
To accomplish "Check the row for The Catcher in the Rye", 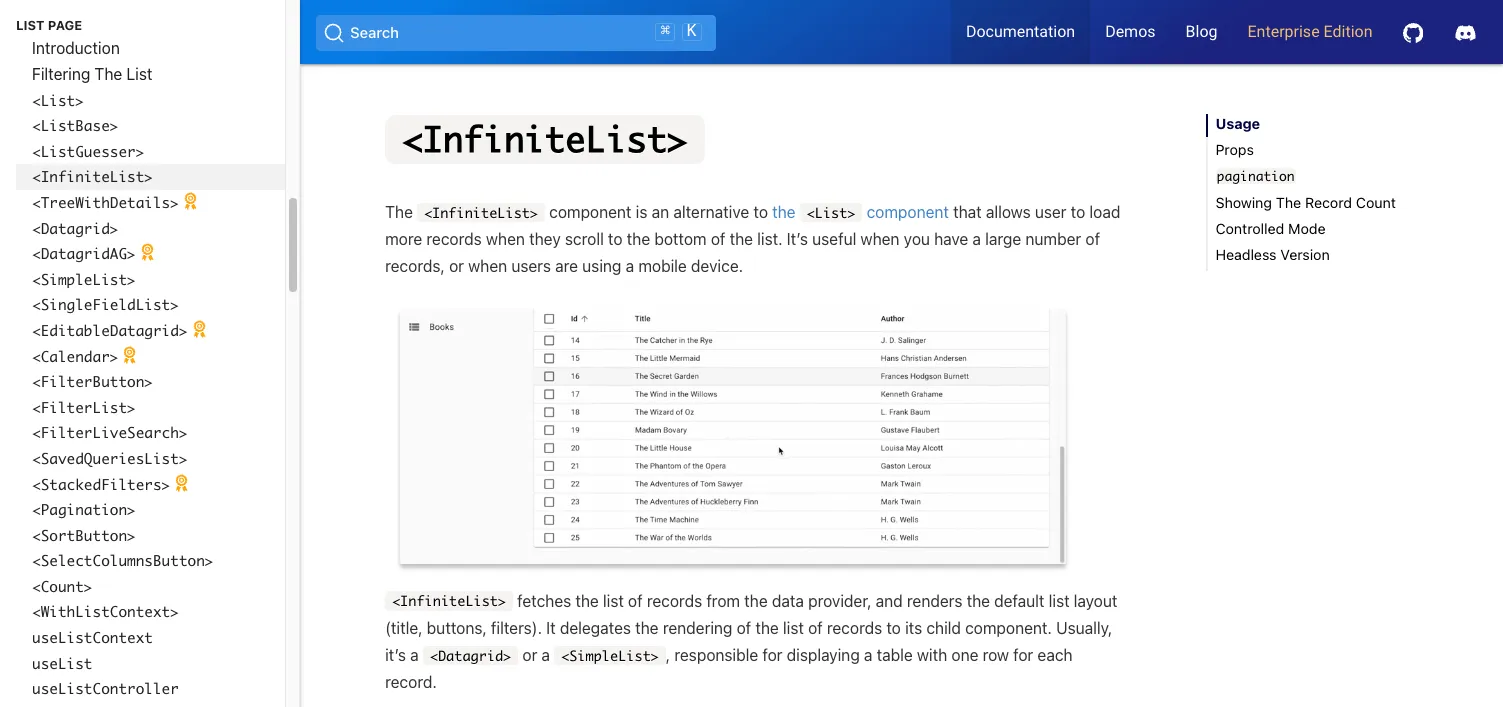I will point(549,340).
